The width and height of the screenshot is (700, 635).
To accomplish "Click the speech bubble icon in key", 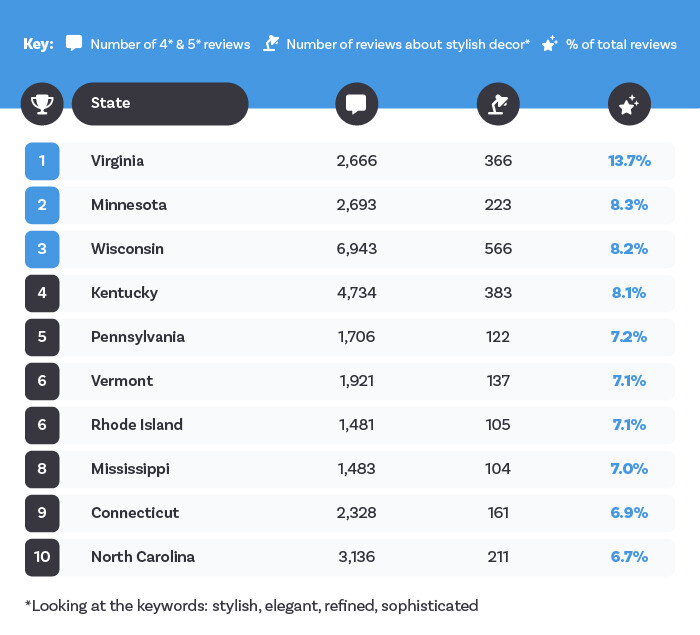I will pyautogui.click(x=74, y=43).
